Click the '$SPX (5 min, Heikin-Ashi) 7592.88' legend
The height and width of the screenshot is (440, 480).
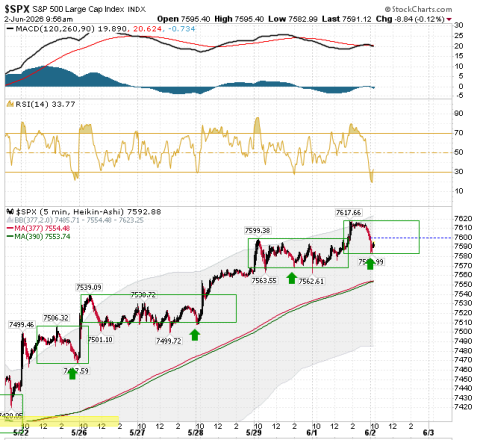[89, 212]
